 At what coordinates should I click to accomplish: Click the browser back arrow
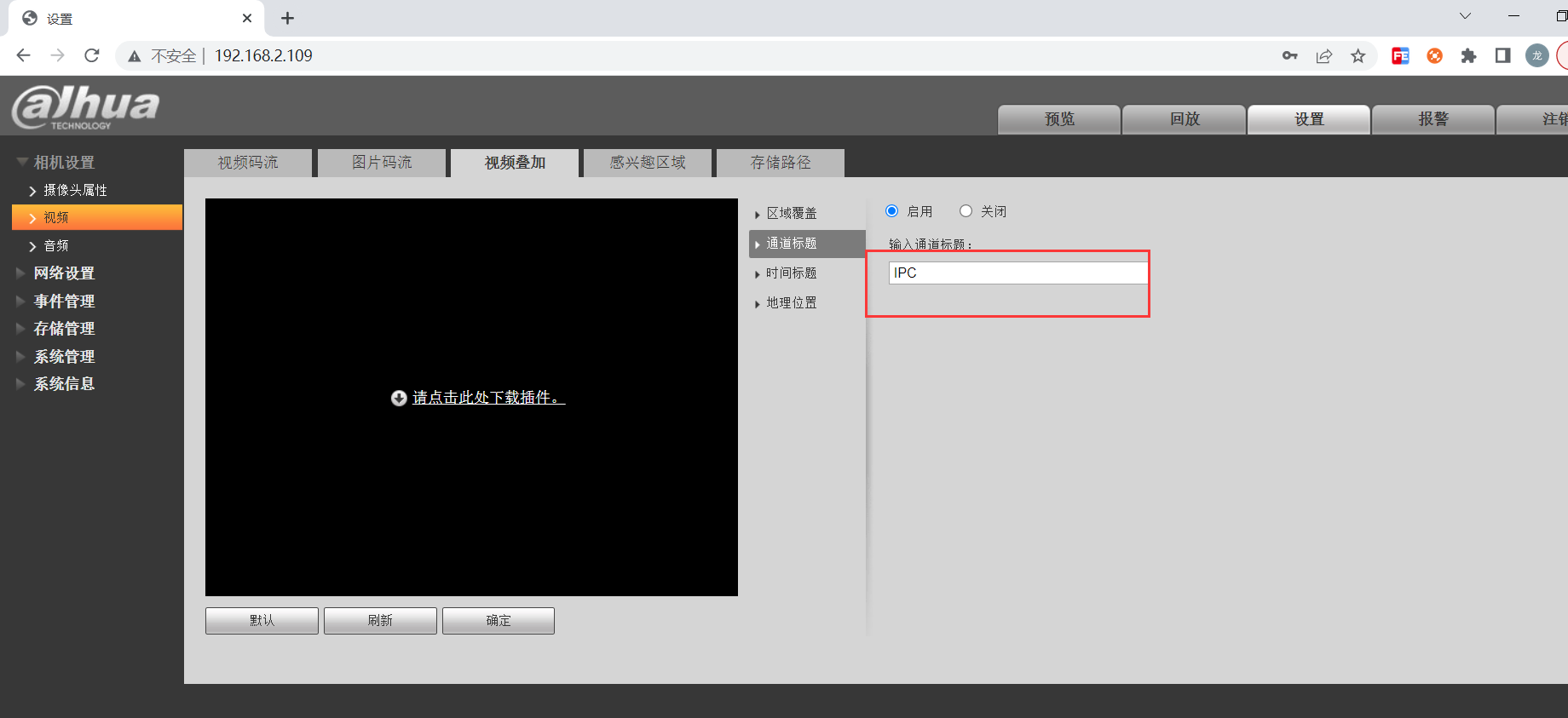[23, 55]
